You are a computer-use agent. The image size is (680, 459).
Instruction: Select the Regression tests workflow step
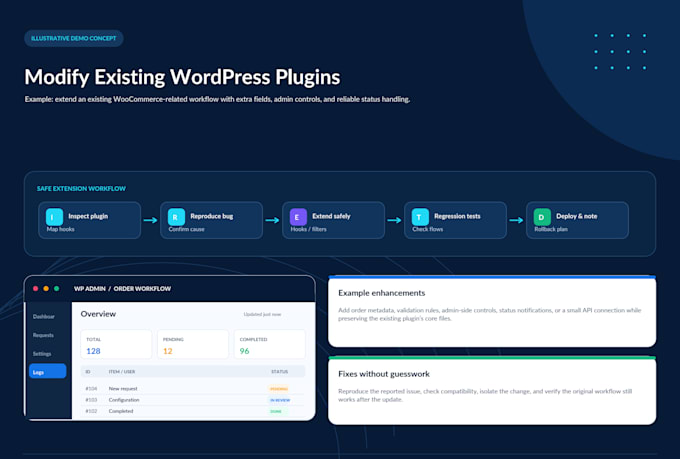(455, 220)
